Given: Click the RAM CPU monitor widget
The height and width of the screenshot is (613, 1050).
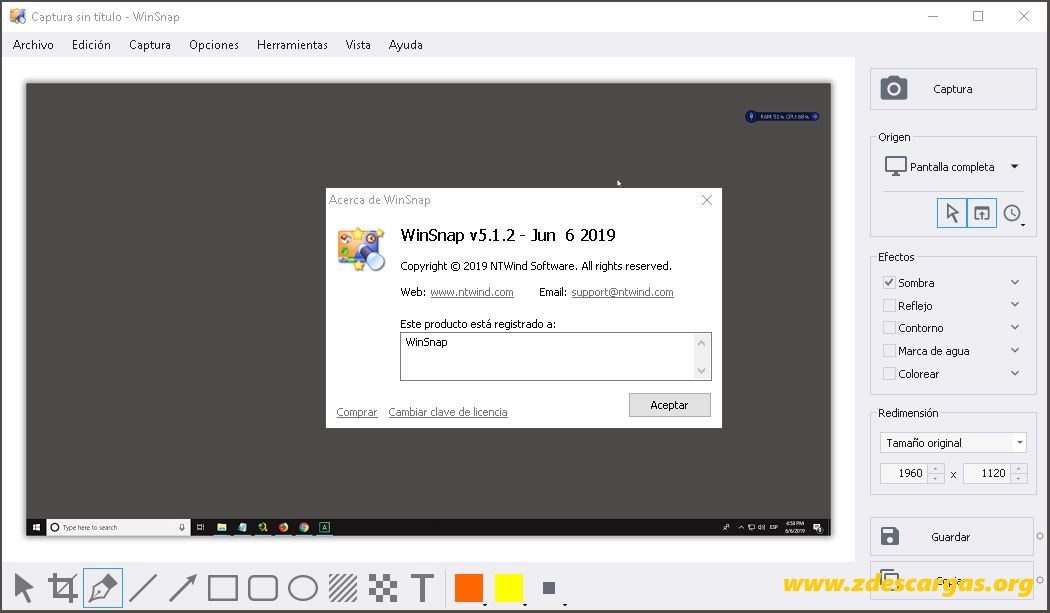Looking at the screenshot, I should [782, 117].
